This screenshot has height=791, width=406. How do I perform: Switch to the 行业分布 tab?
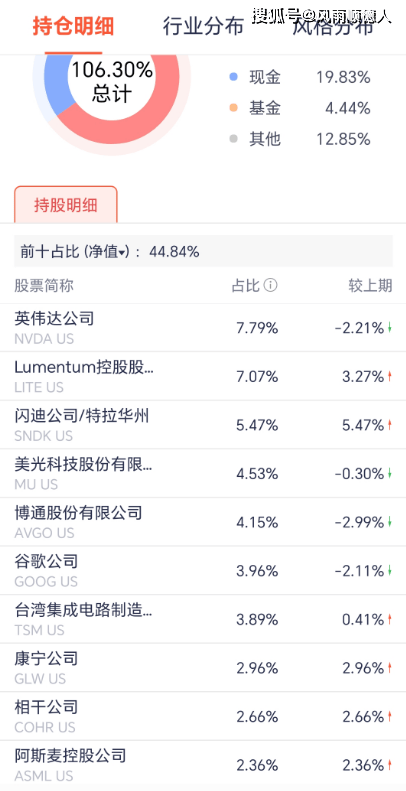(x=203, y=26)
